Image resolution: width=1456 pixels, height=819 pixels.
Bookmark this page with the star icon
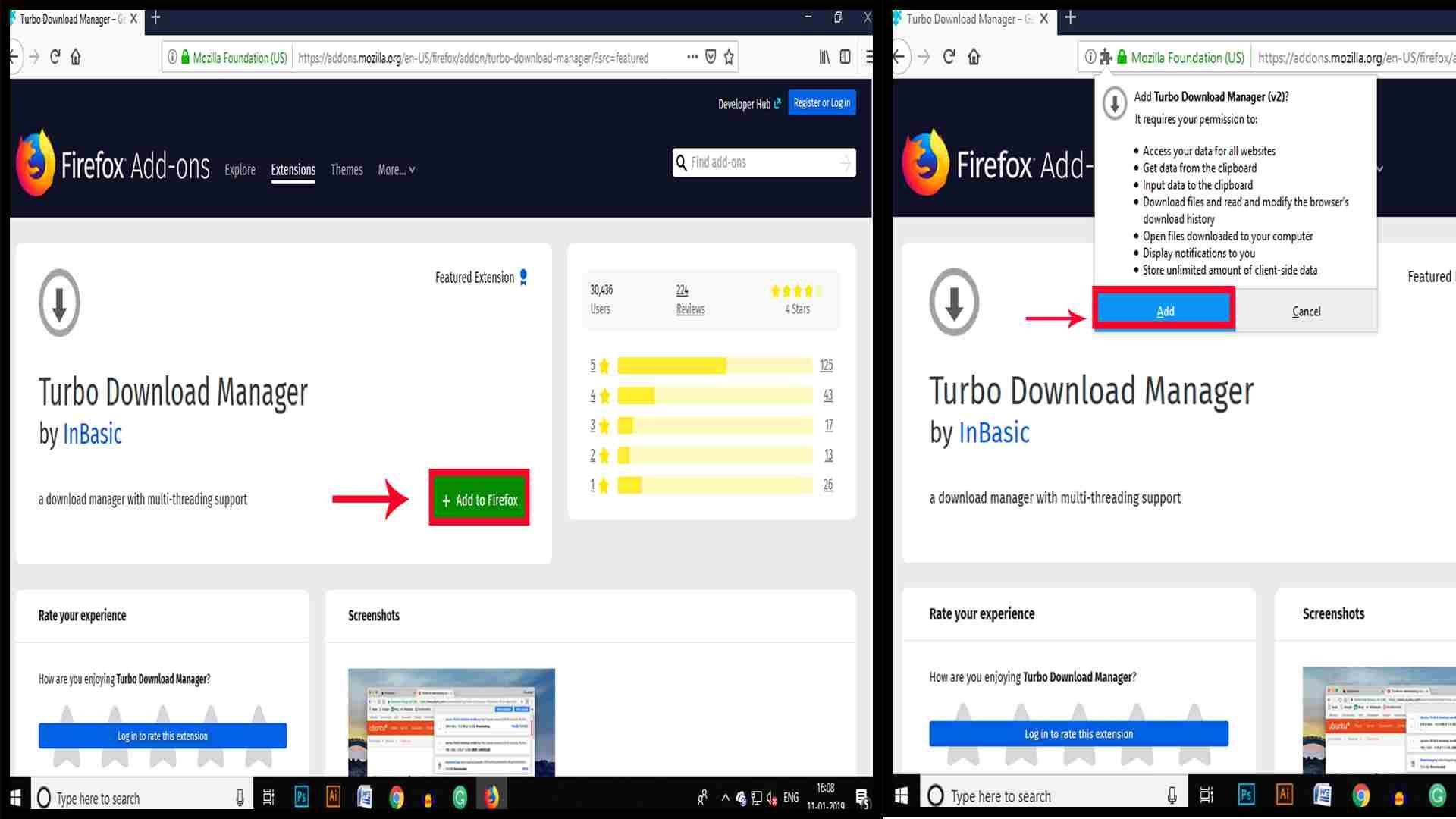point(729,57)
